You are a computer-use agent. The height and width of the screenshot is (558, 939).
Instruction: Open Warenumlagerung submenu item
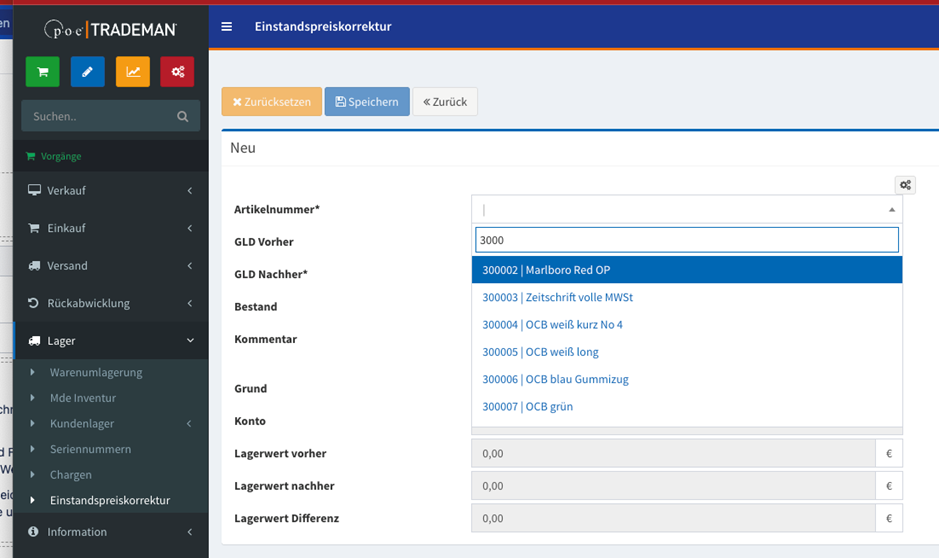point(111,372)
